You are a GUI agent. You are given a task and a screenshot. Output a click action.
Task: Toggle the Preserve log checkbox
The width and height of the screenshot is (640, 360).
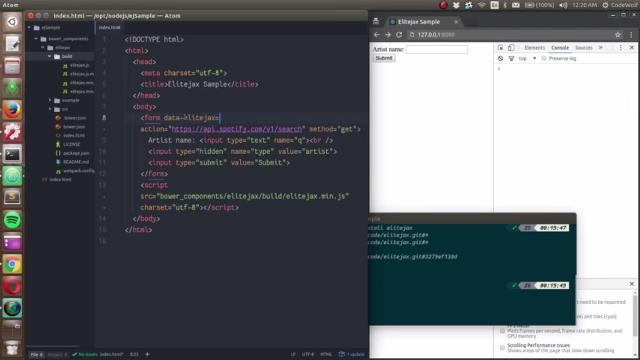(x=544, y=58)
